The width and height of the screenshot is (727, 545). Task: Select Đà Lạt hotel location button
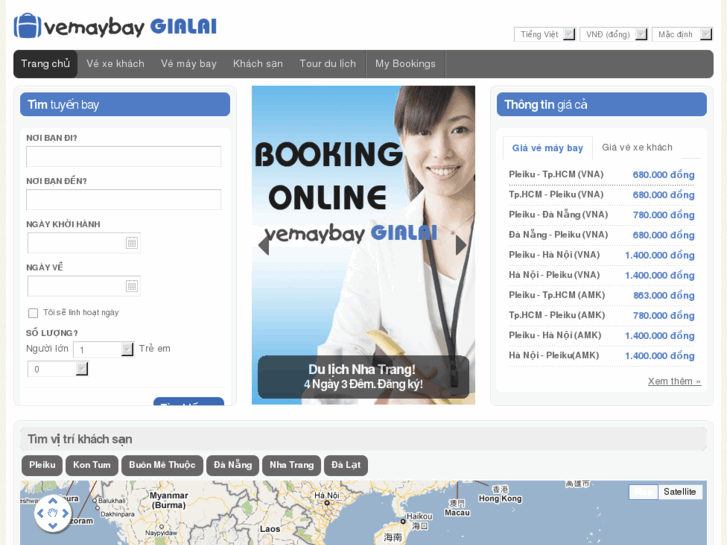tap(346, 465)
